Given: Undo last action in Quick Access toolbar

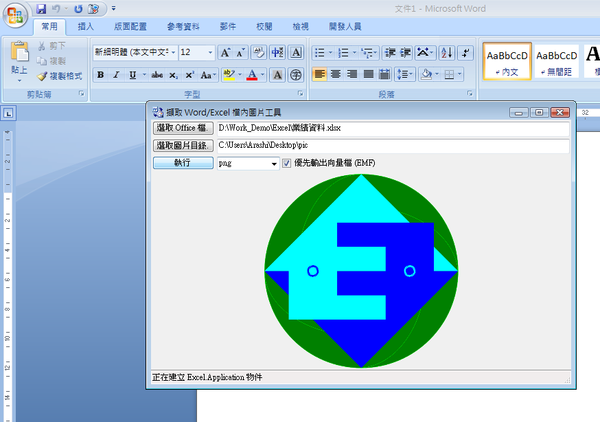Looking at the screenshot, I should [56, 9].
